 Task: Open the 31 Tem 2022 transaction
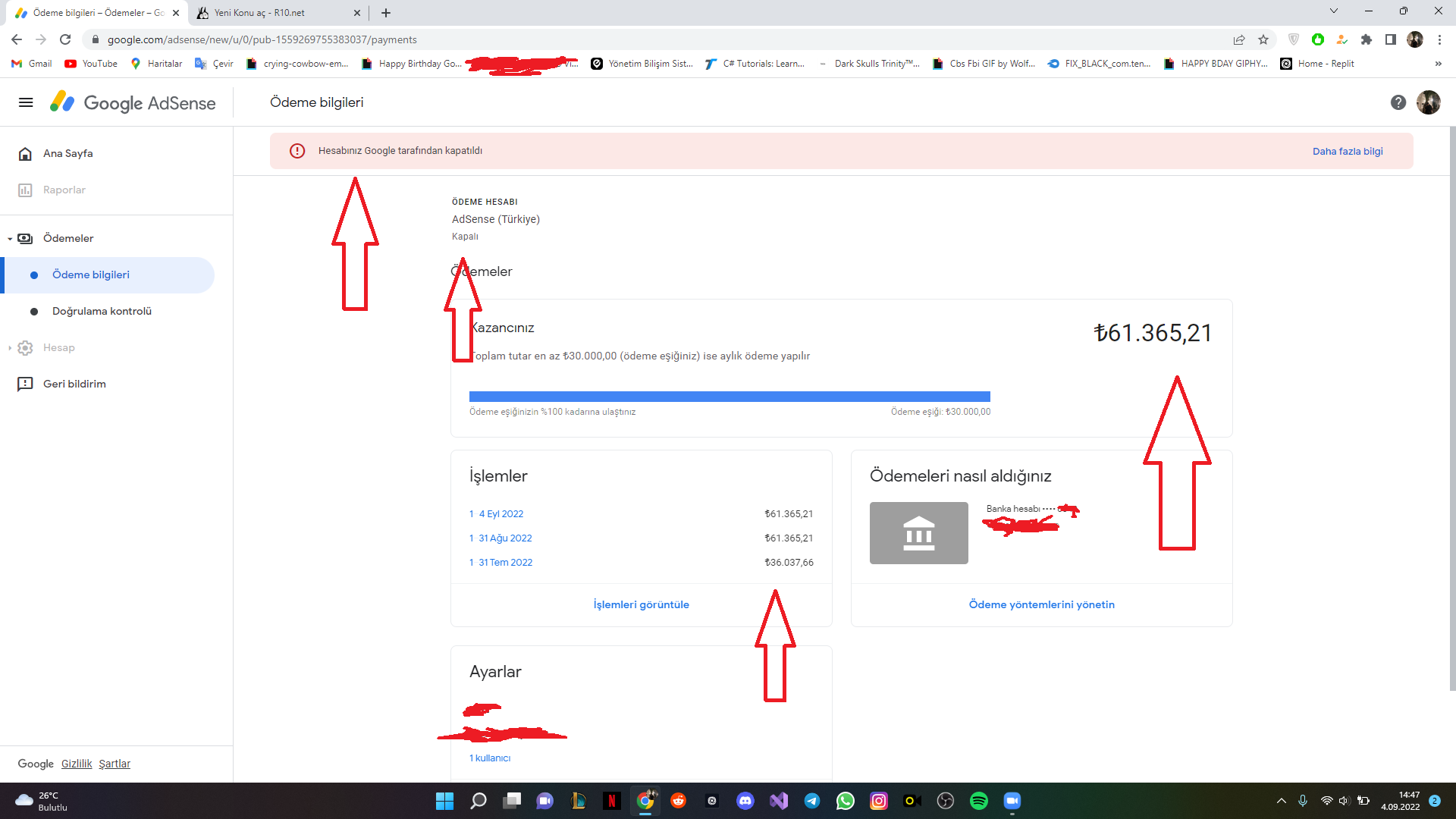pos(500,563)
